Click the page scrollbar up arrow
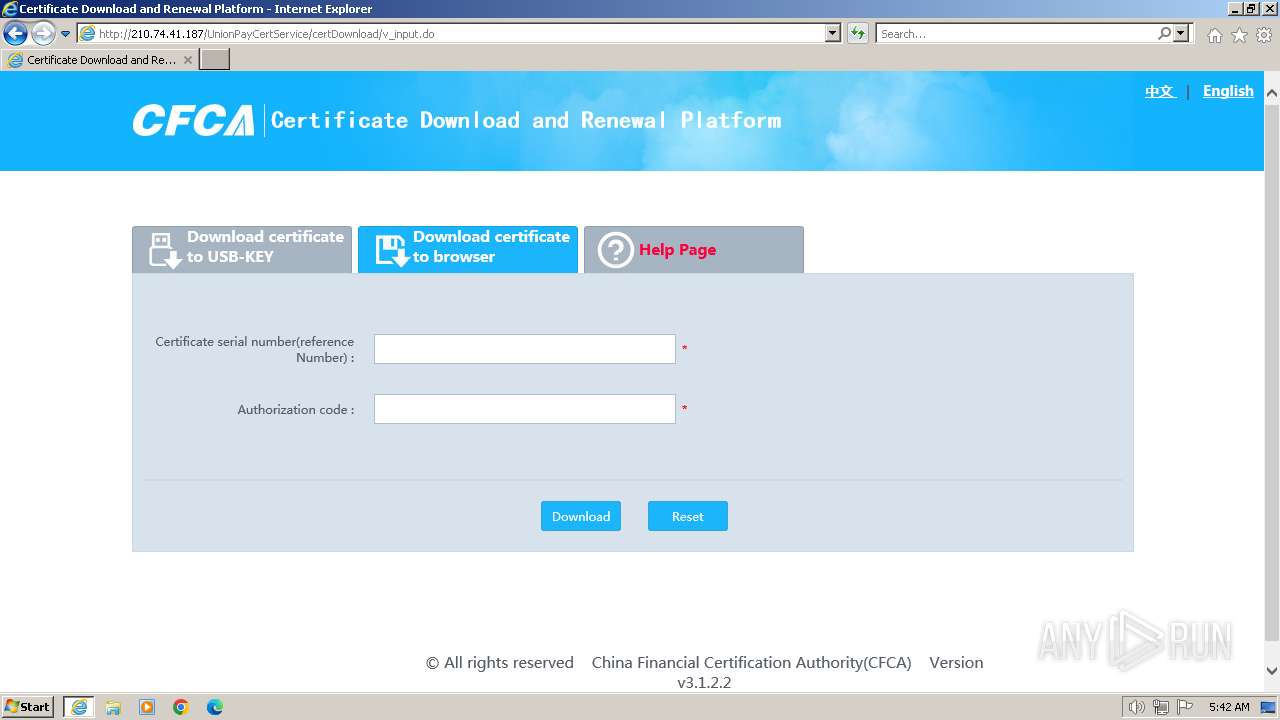Image resolution: width=1280 pixels, height=720 pixels. pyautogui.click(x=1271, y=93)
